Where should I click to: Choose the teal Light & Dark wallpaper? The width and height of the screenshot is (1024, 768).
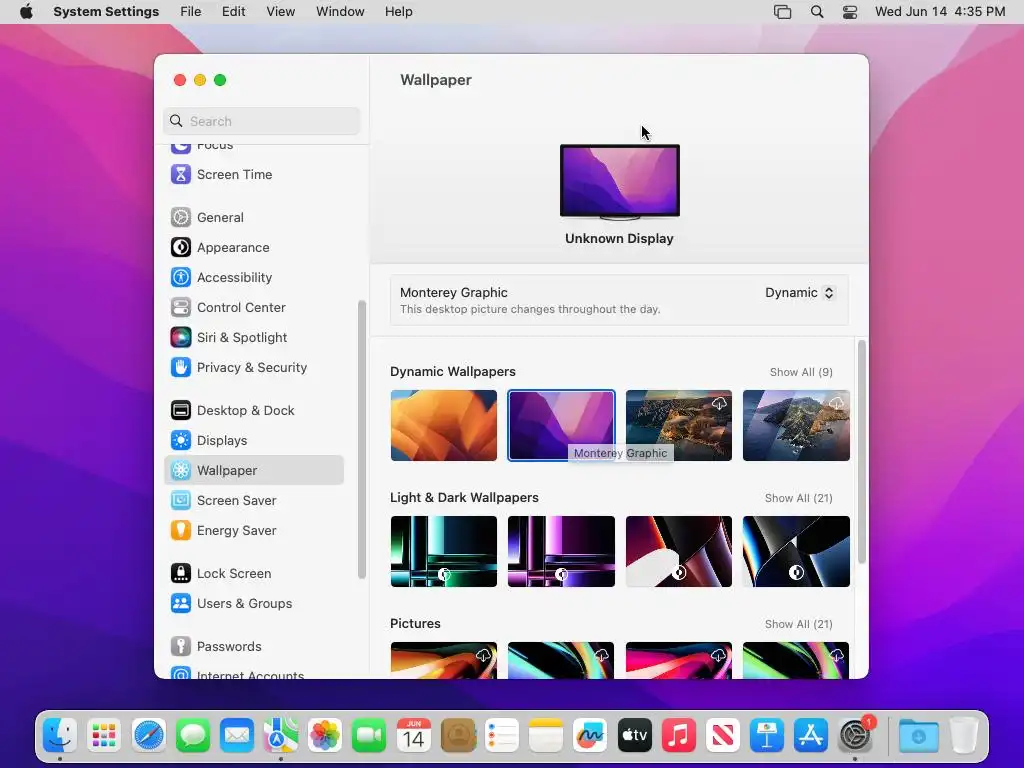pyautogui.click(x=443, y=551)
